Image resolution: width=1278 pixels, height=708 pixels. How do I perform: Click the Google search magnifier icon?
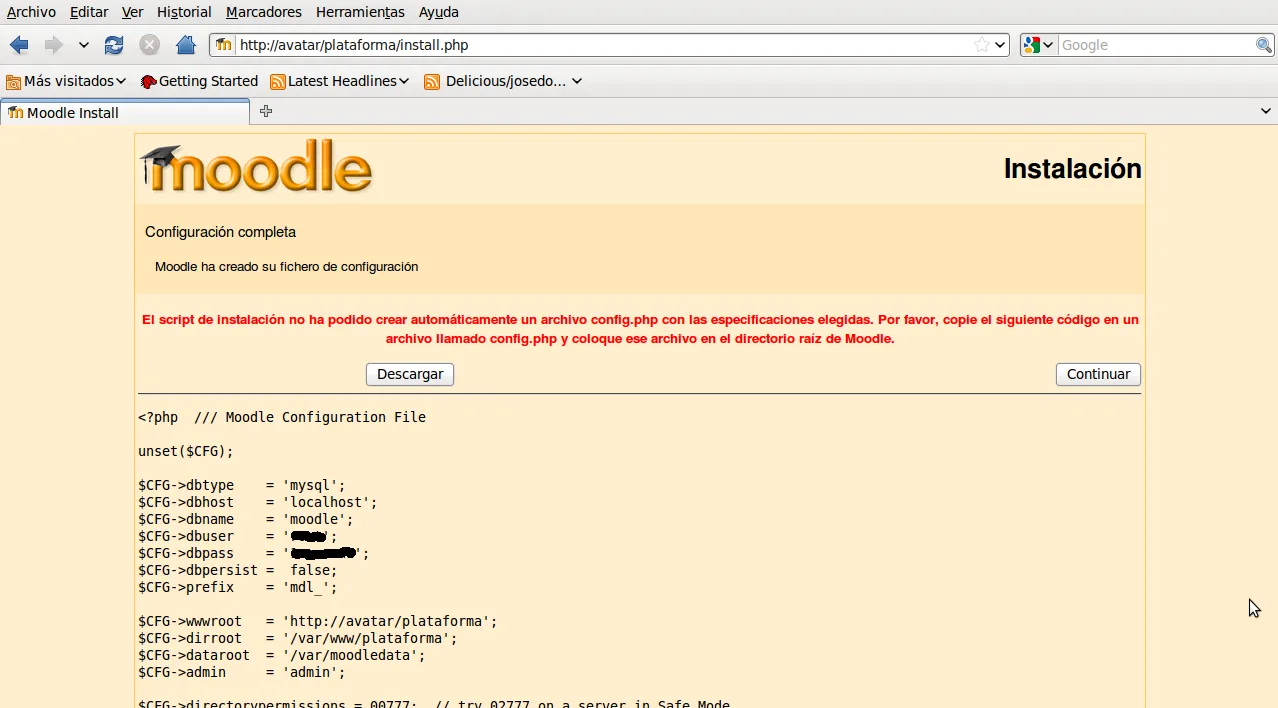(1264, 45)
